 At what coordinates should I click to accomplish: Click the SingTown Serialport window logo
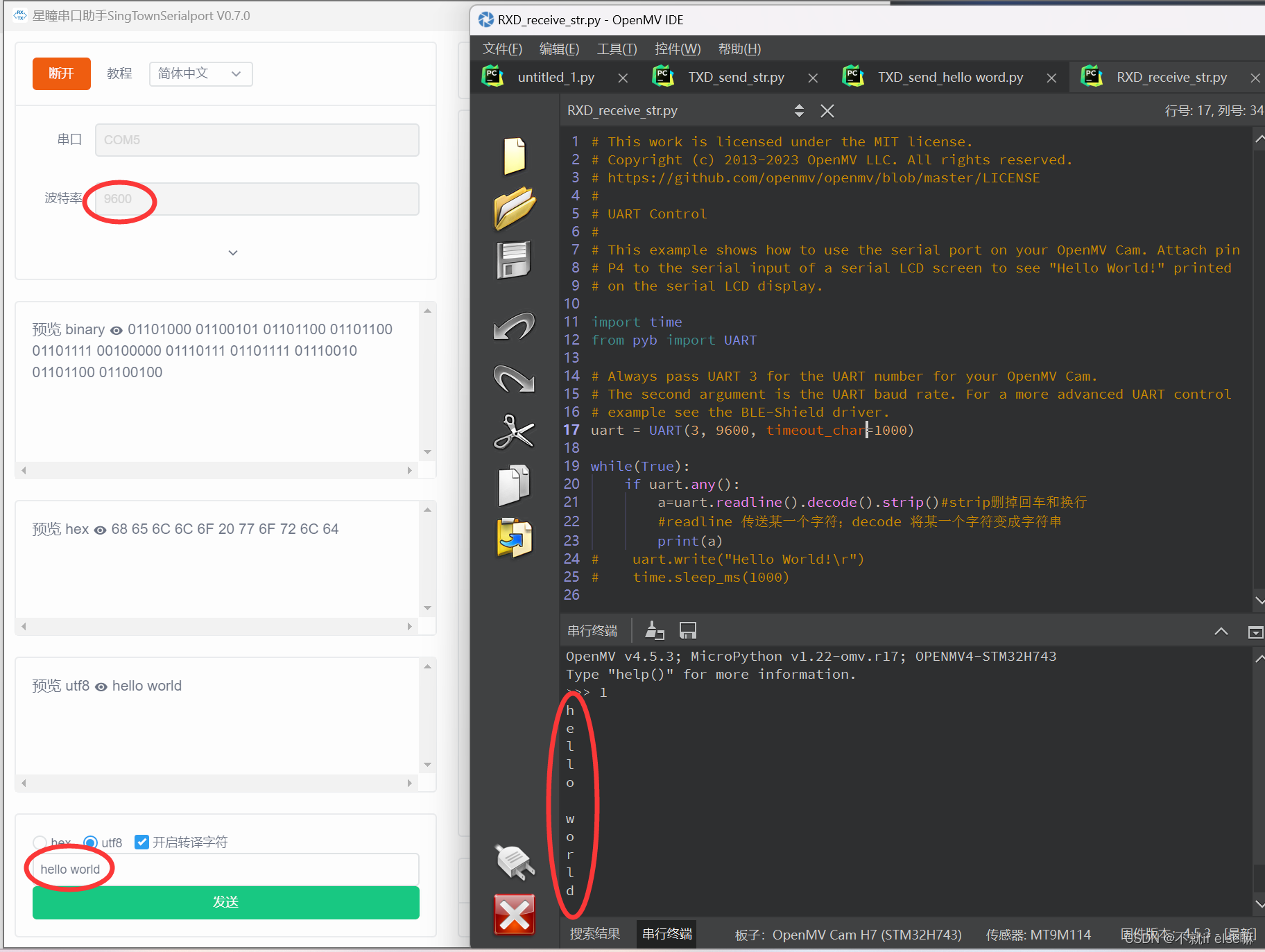[20, 15]
